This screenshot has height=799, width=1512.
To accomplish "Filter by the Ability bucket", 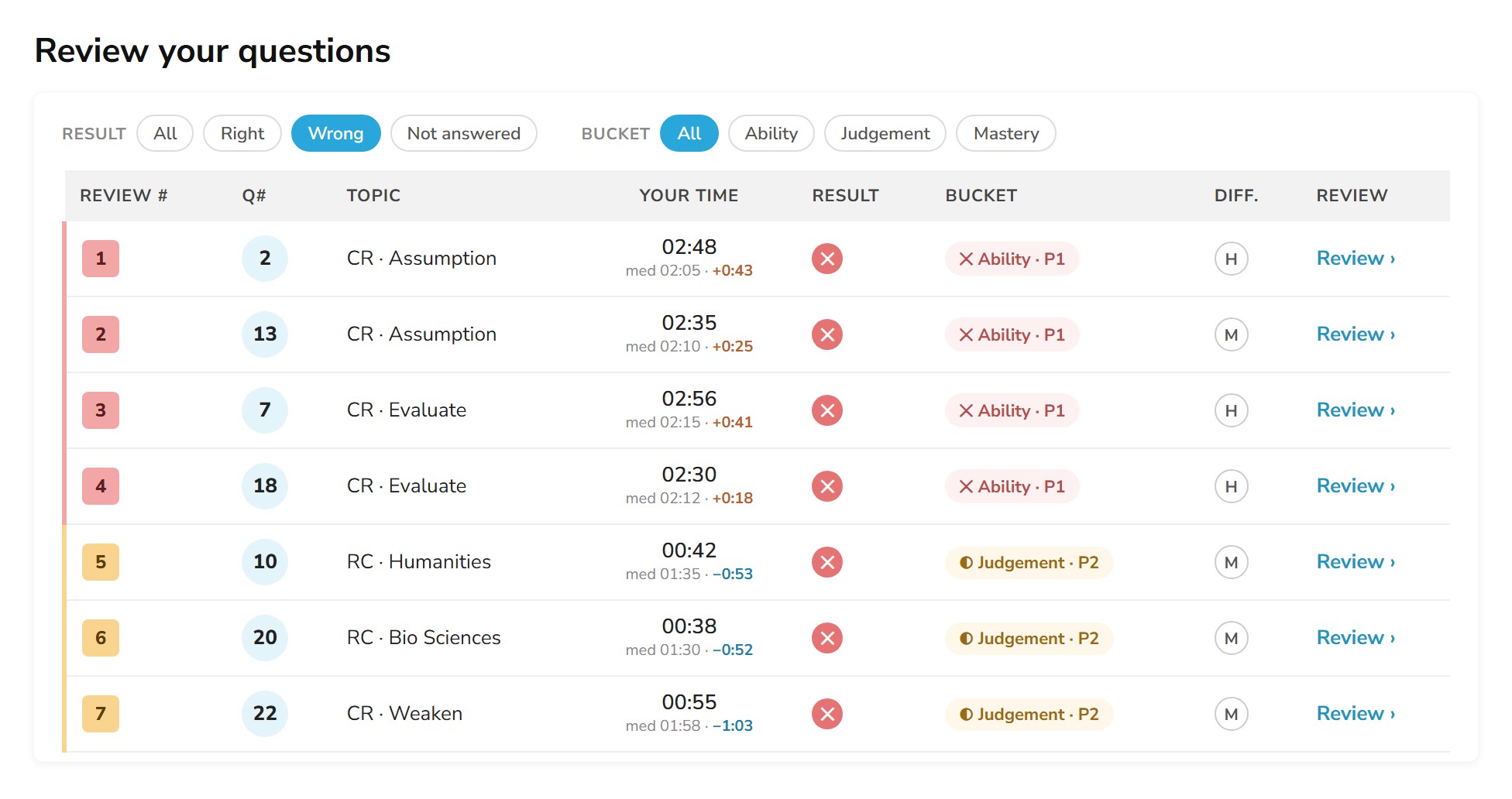I will (x=771, y=133).
